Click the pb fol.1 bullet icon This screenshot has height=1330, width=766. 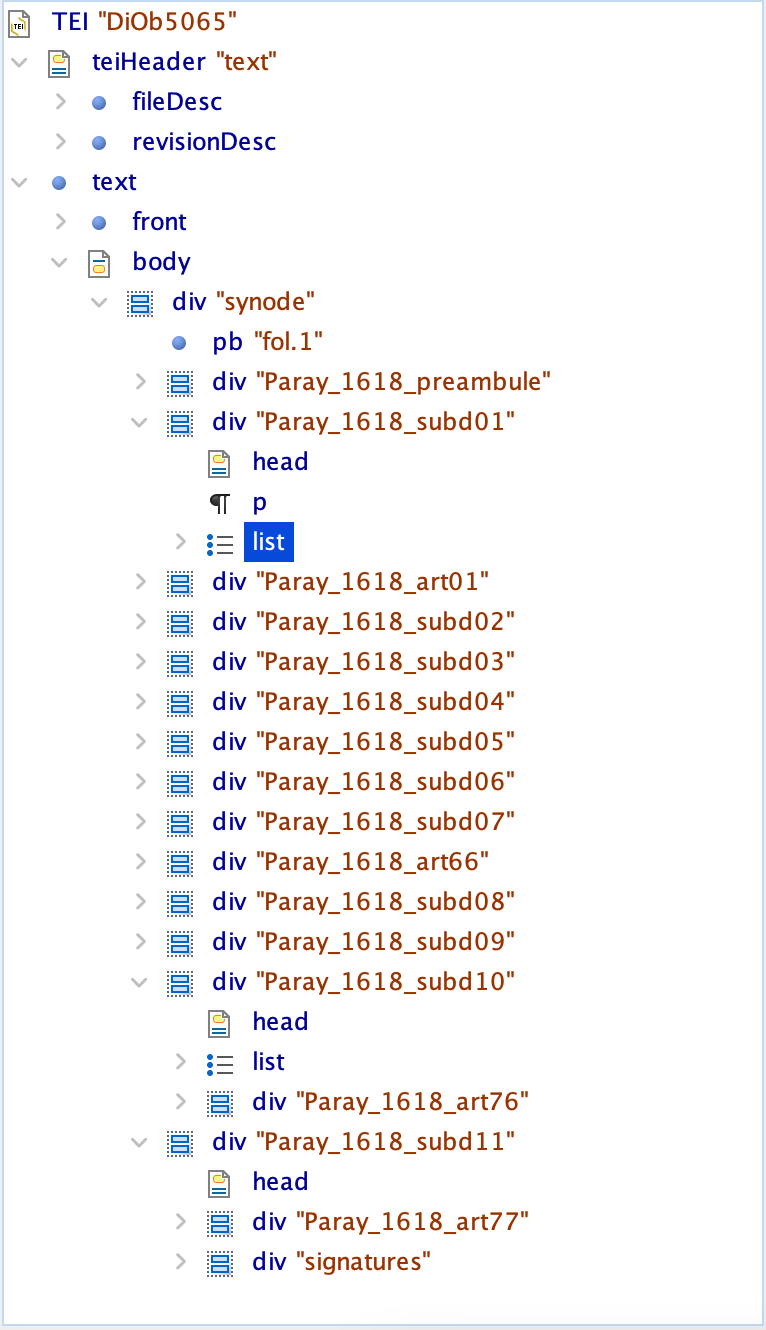click(178, 342)
